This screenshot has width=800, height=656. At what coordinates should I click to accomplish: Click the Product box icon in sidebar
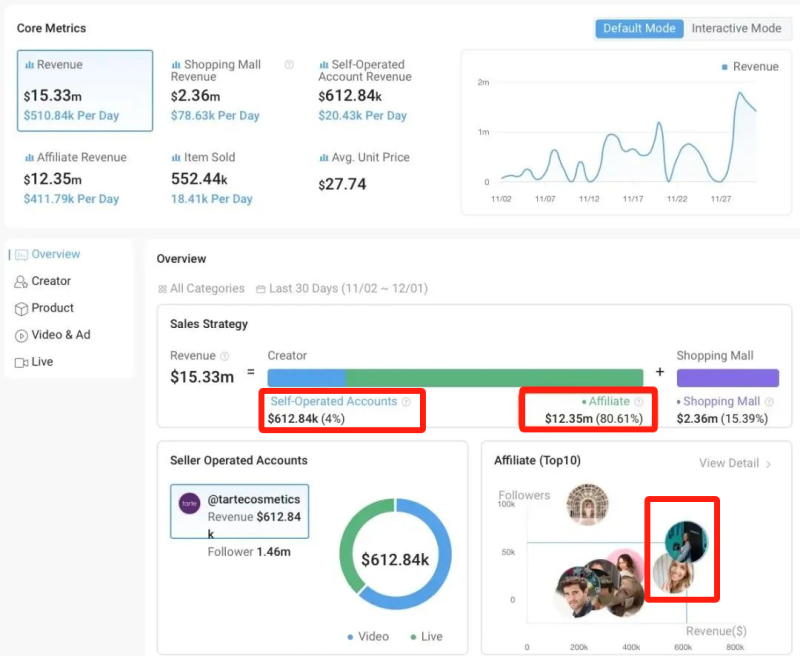coord(21,309)
